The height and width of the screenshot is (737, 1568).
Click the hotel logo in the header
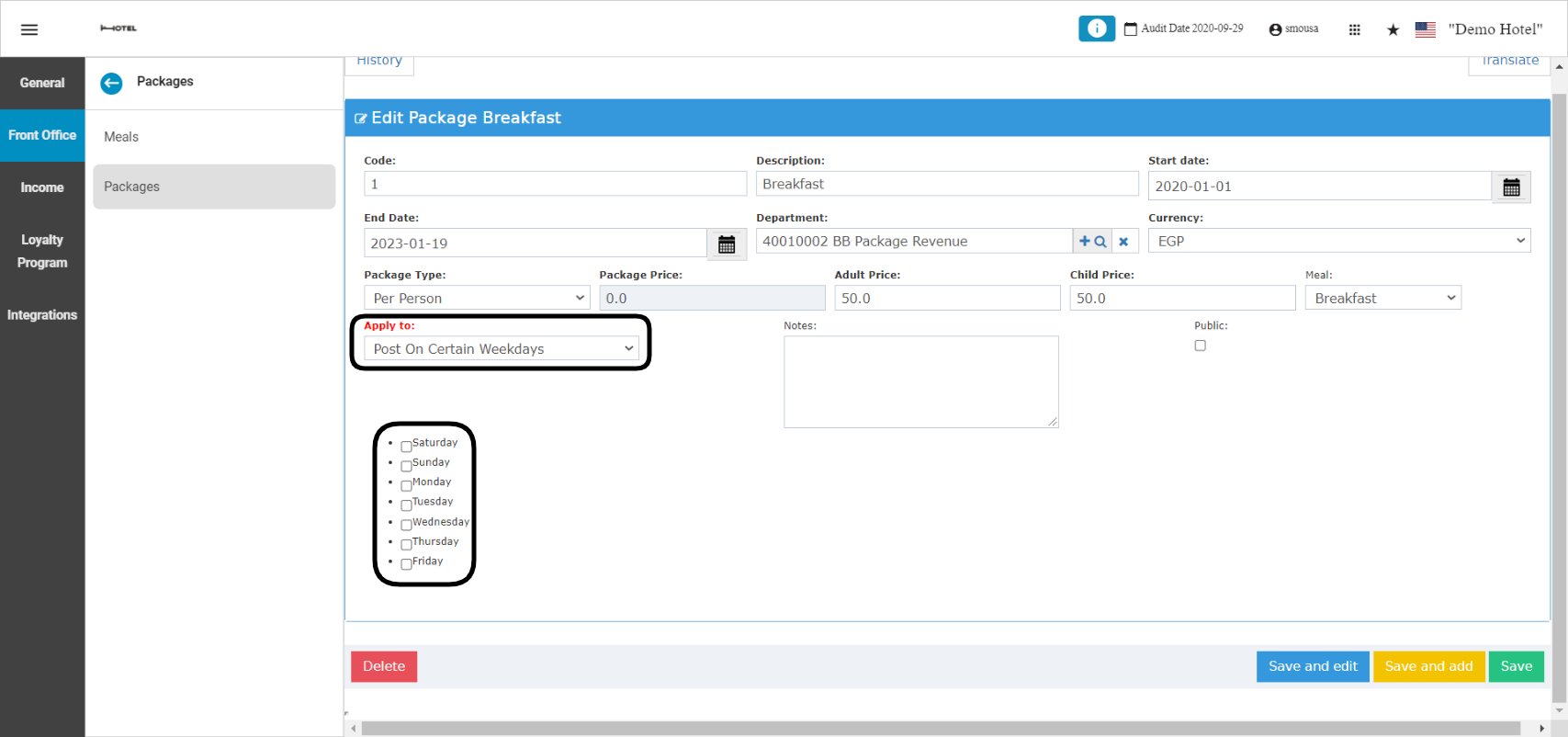click(118, 28)
